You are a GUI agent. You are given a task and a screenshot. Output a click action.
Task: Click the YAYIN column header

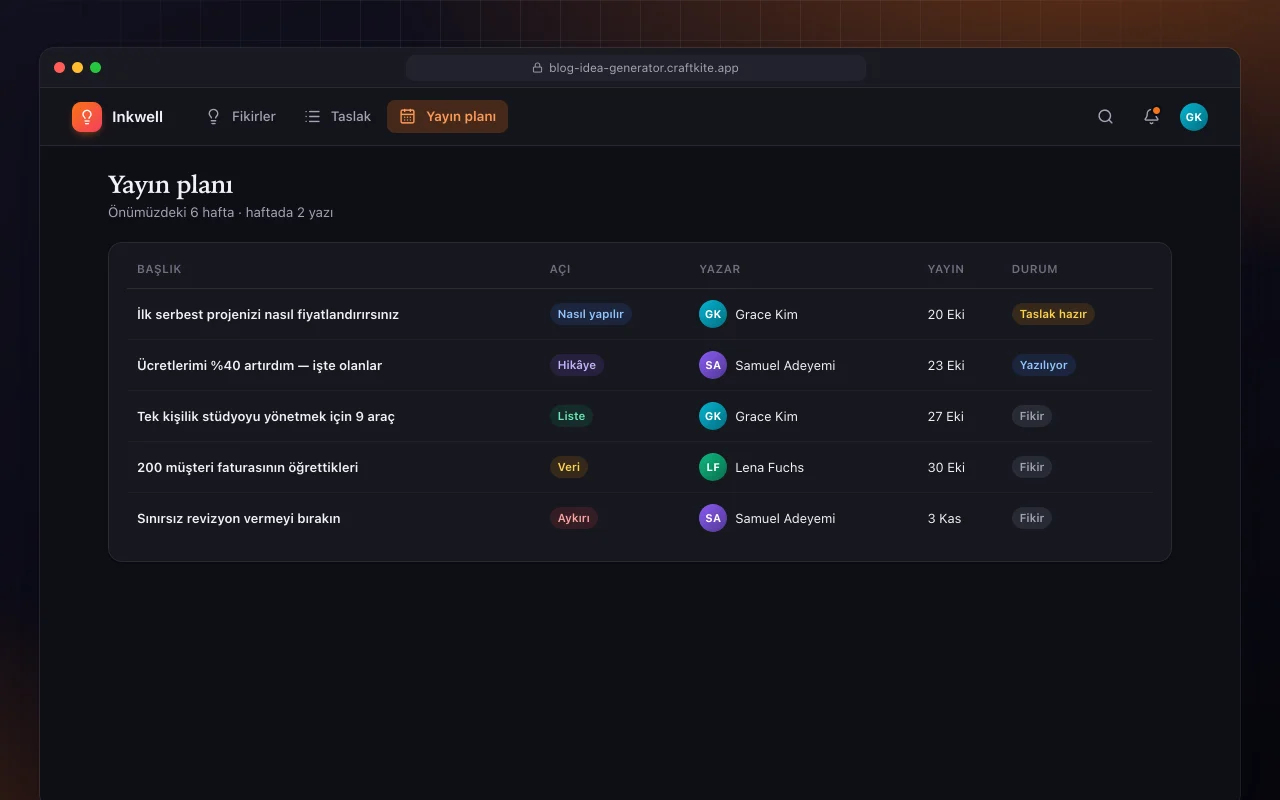[x=946, y=269]
